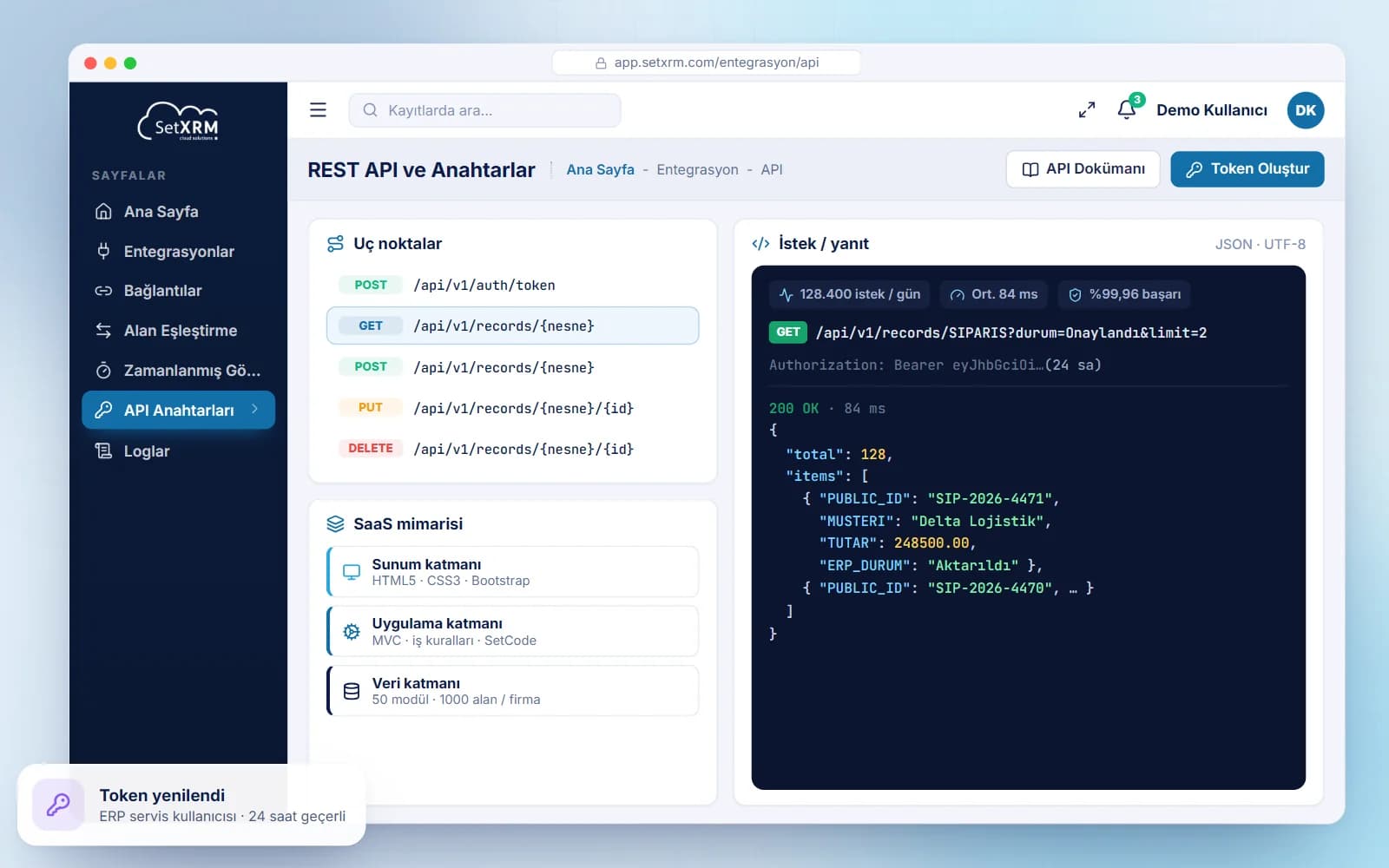
Task: Click the Loglar log icon
Action: (103, 450)
